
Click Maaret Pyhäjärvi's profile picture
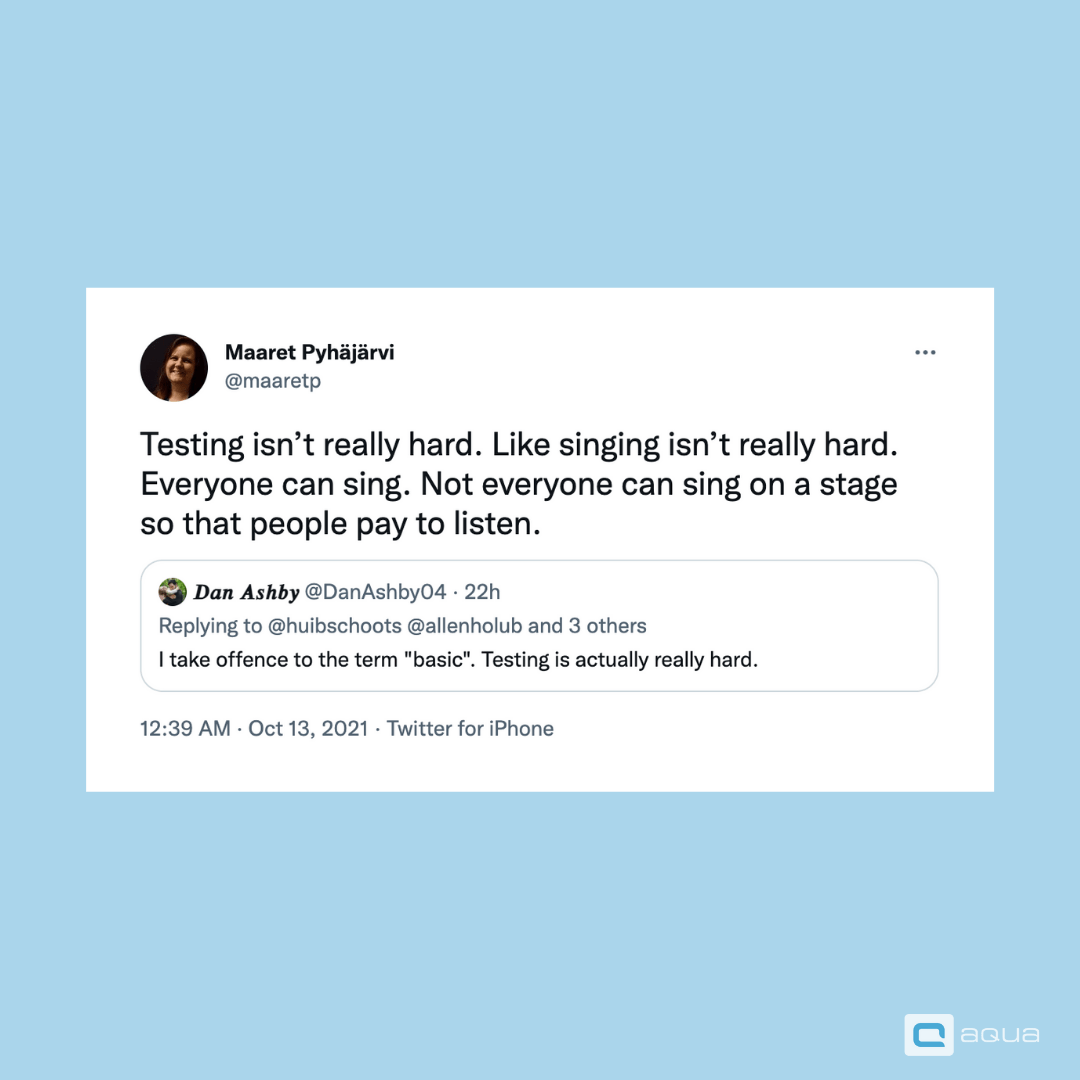click(174, 368)
